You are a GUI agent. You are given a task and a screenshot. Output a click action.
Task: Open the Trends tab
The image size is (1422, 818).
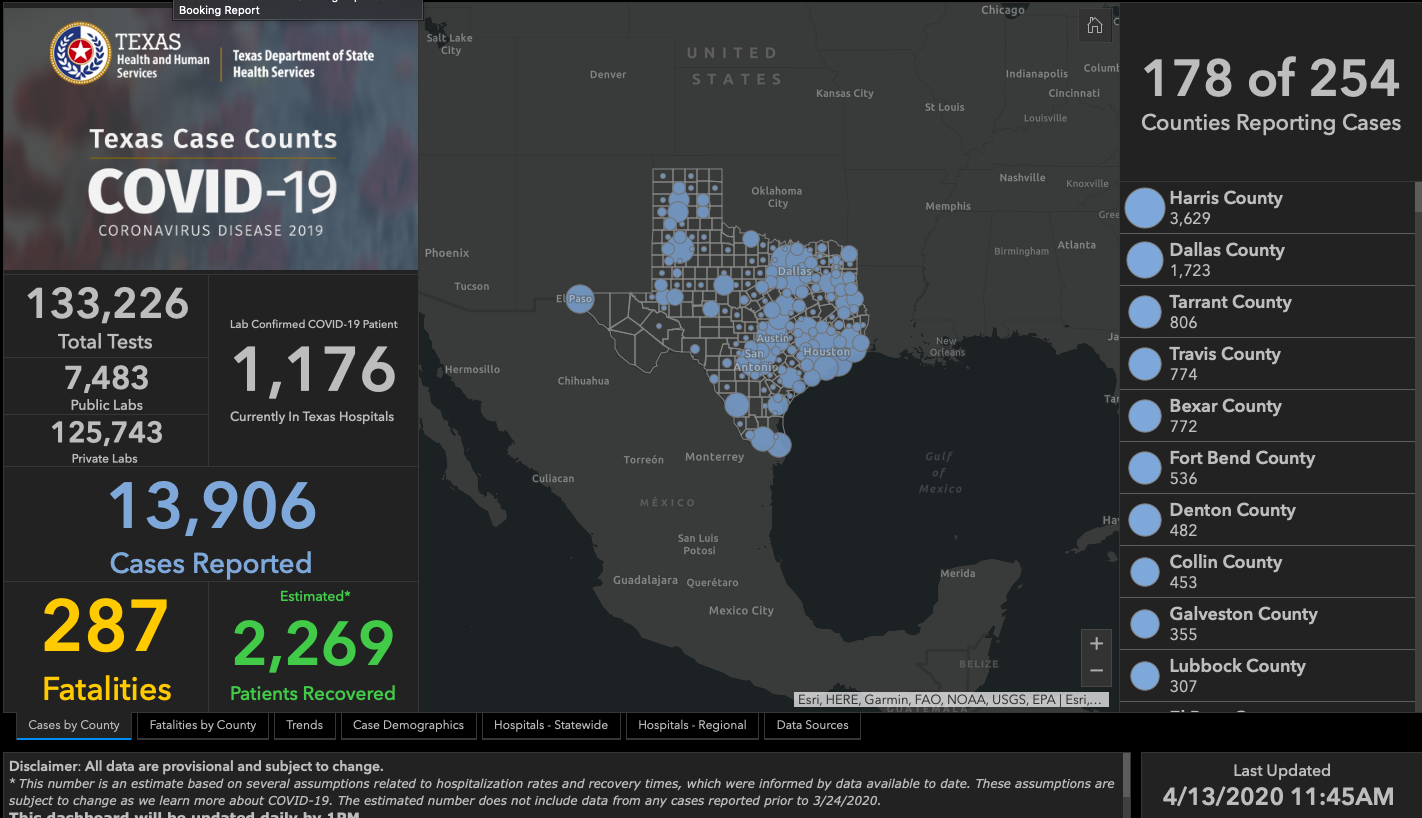[x=304, y=725]
